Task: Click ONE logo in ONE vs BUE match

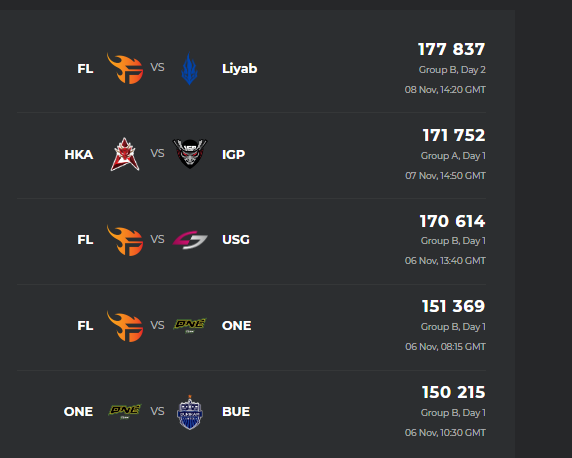Action: tap(125, 411)
